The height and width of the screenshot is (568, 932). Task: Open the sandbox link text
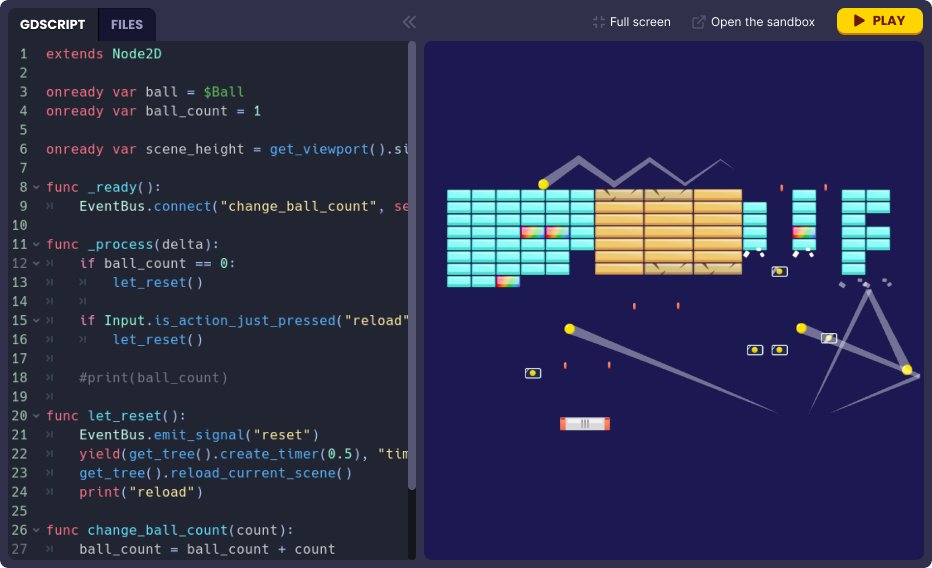[763, 22]
